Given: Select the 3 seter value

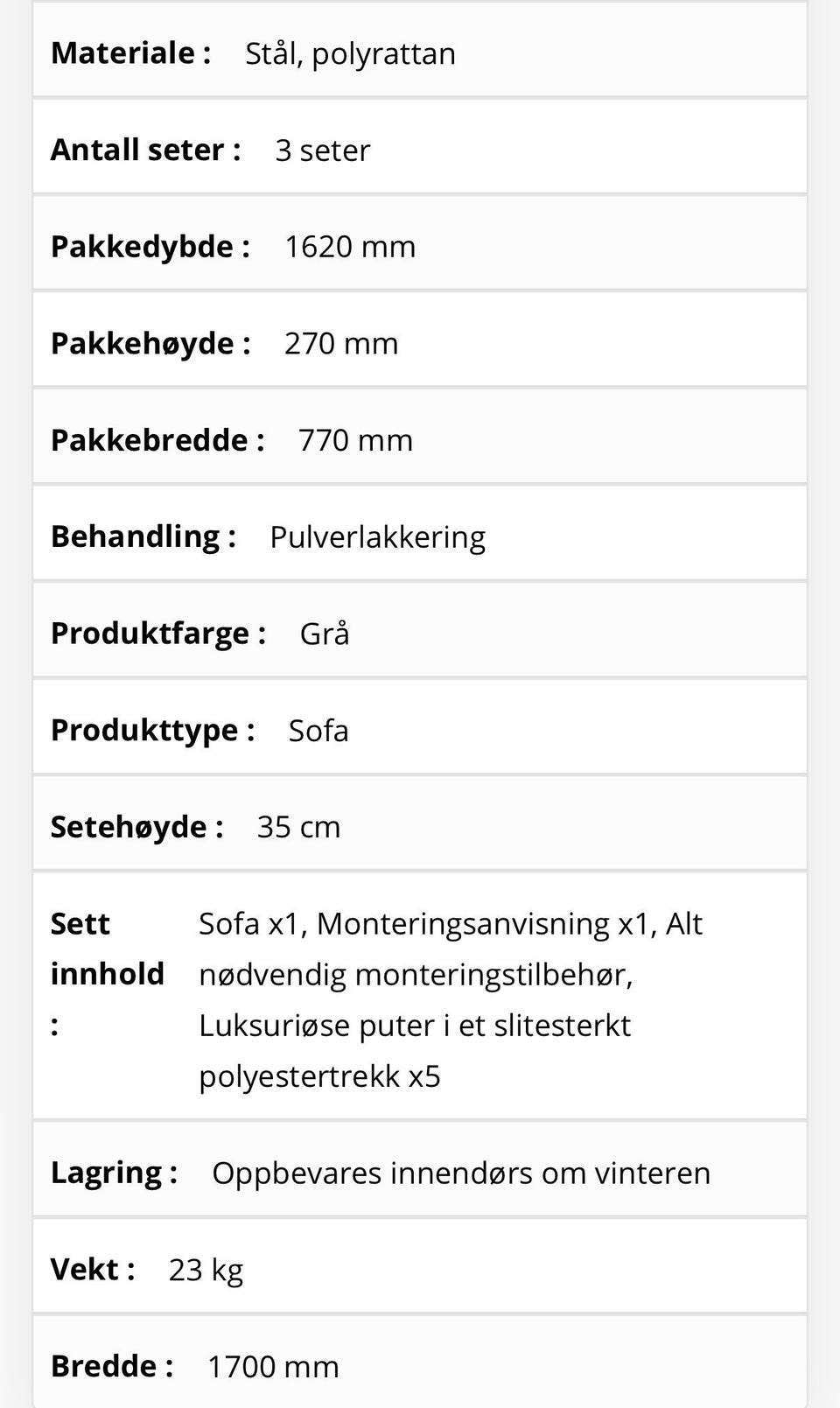Looking at the screenshot, I should point(322,151).
